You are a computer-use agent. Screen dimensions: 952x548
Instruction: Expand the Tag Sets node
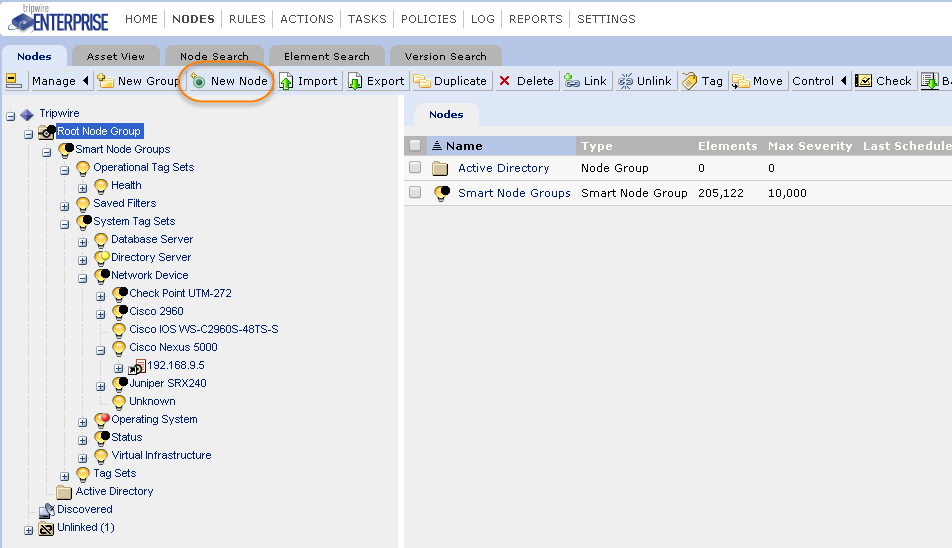click(64, 476)
